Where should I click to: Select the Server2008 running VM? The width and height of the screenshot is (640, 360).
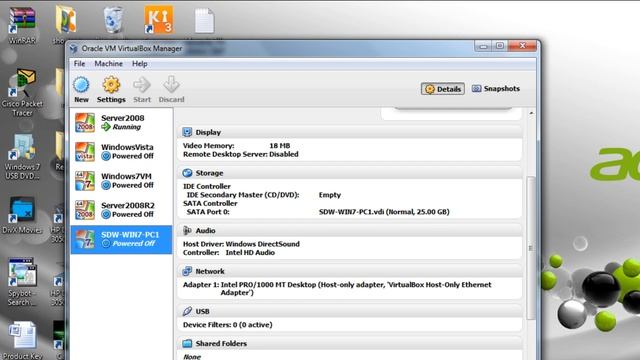[x=122, y=122]
